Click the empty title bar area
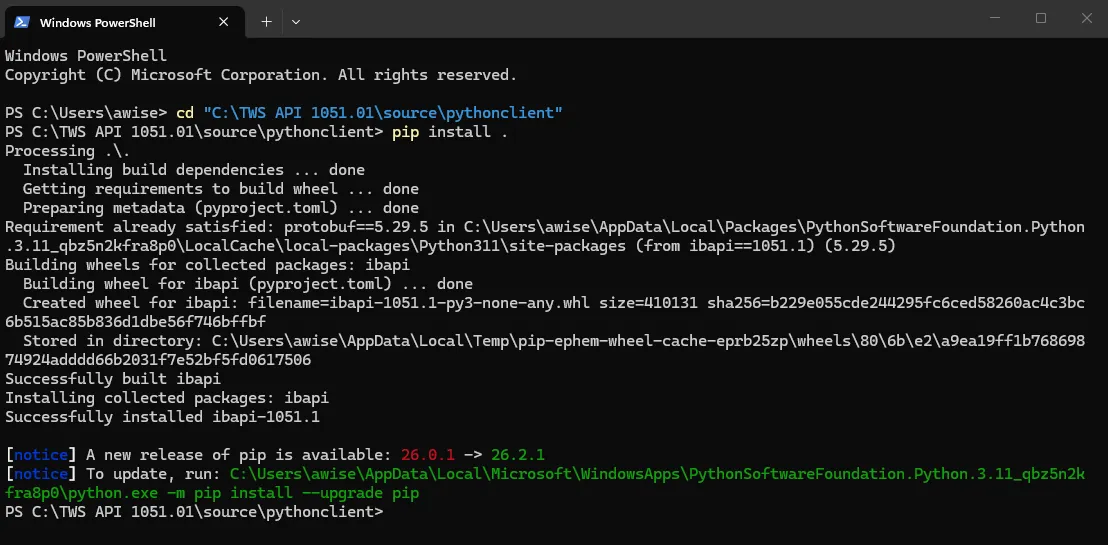The height and width of the screenshot is (545, 1108). pos(636,19)
